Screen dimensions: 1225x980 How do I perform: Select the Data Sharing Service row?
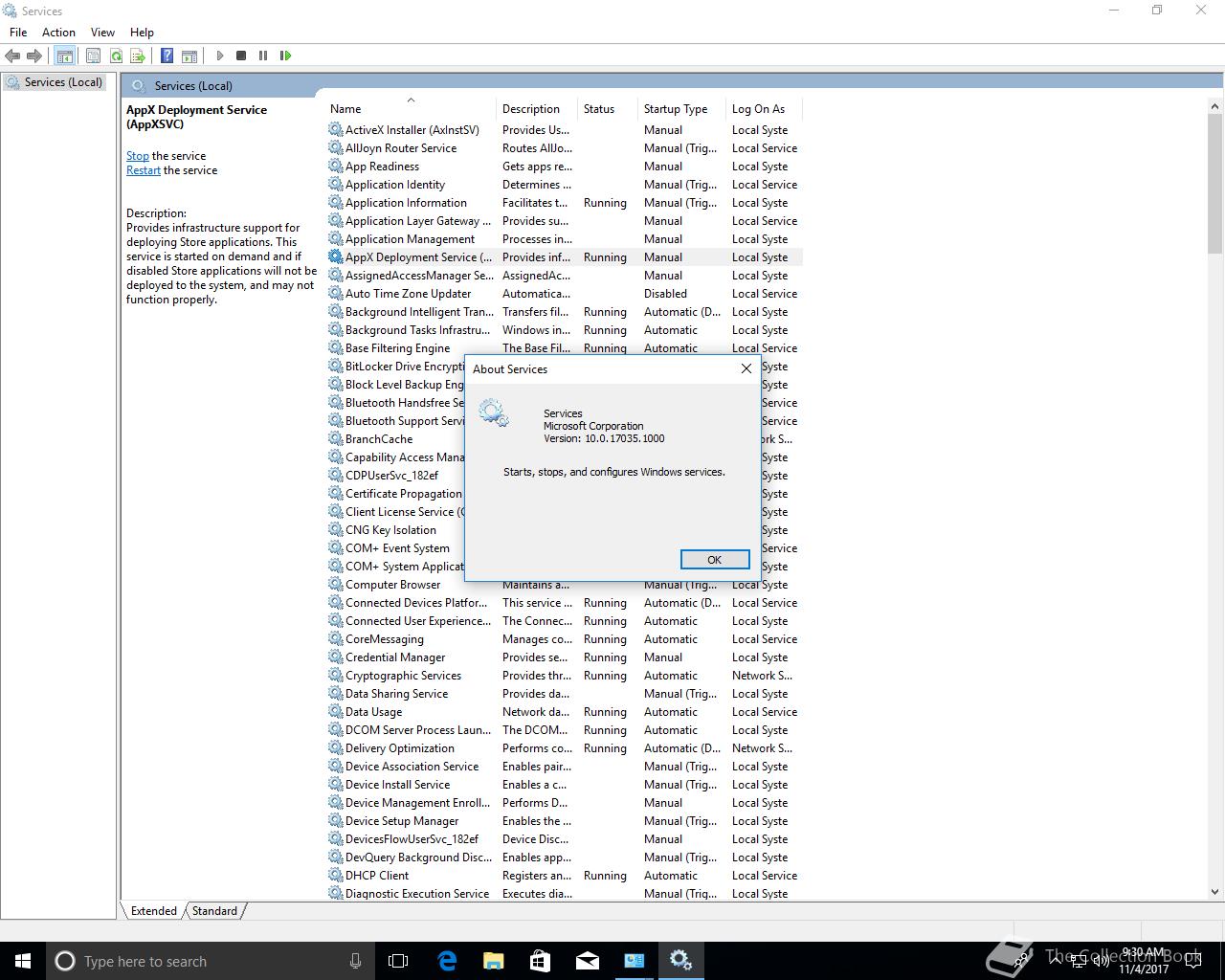[565, 693]
